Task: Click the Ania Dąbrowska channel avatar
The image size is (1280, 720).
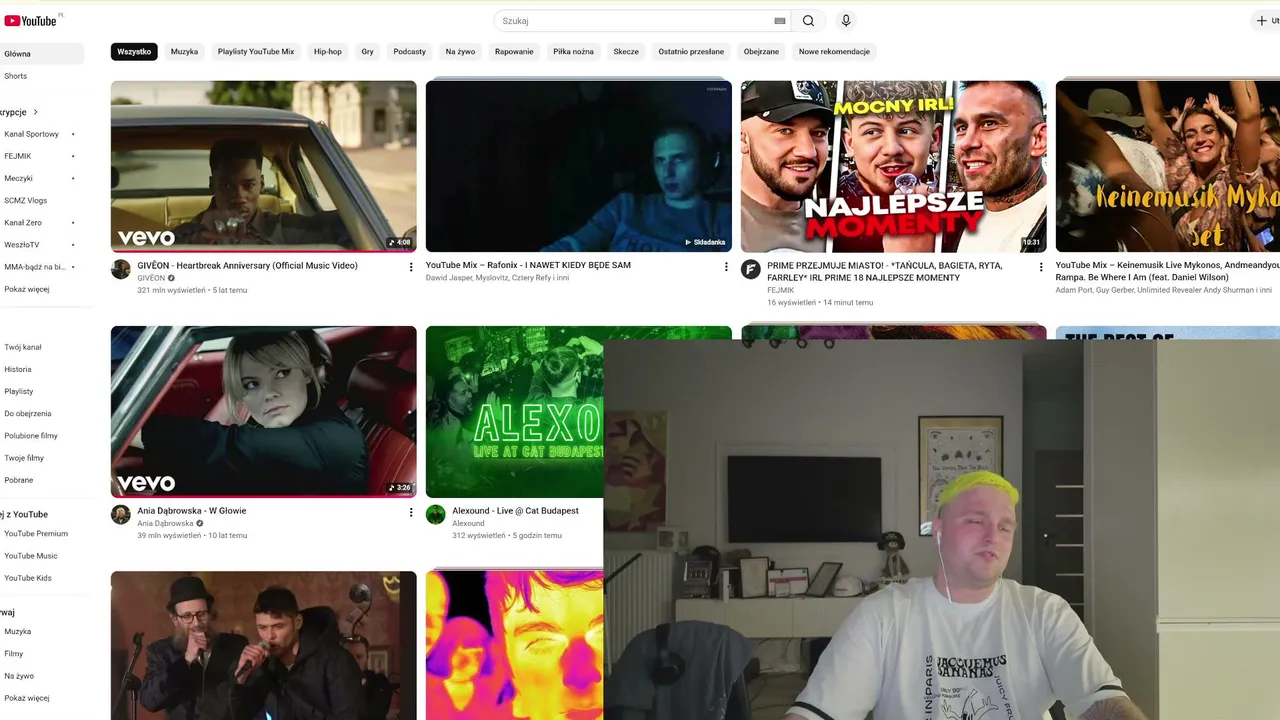Action: point(121,515)
